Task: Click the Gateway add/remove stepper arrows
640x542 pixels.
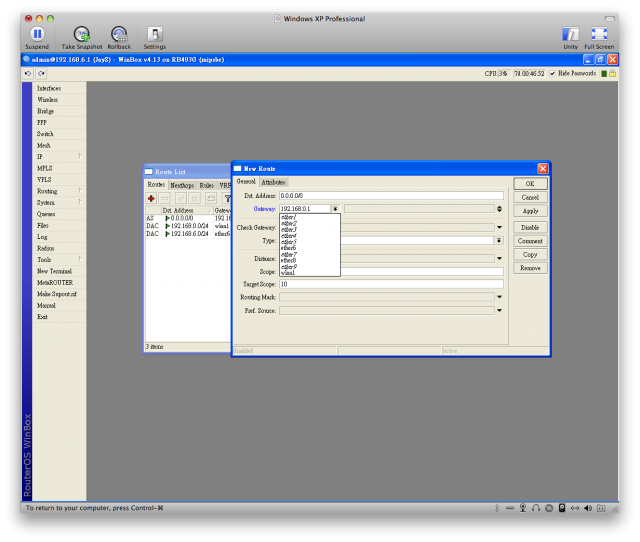Action: (499, 209)
